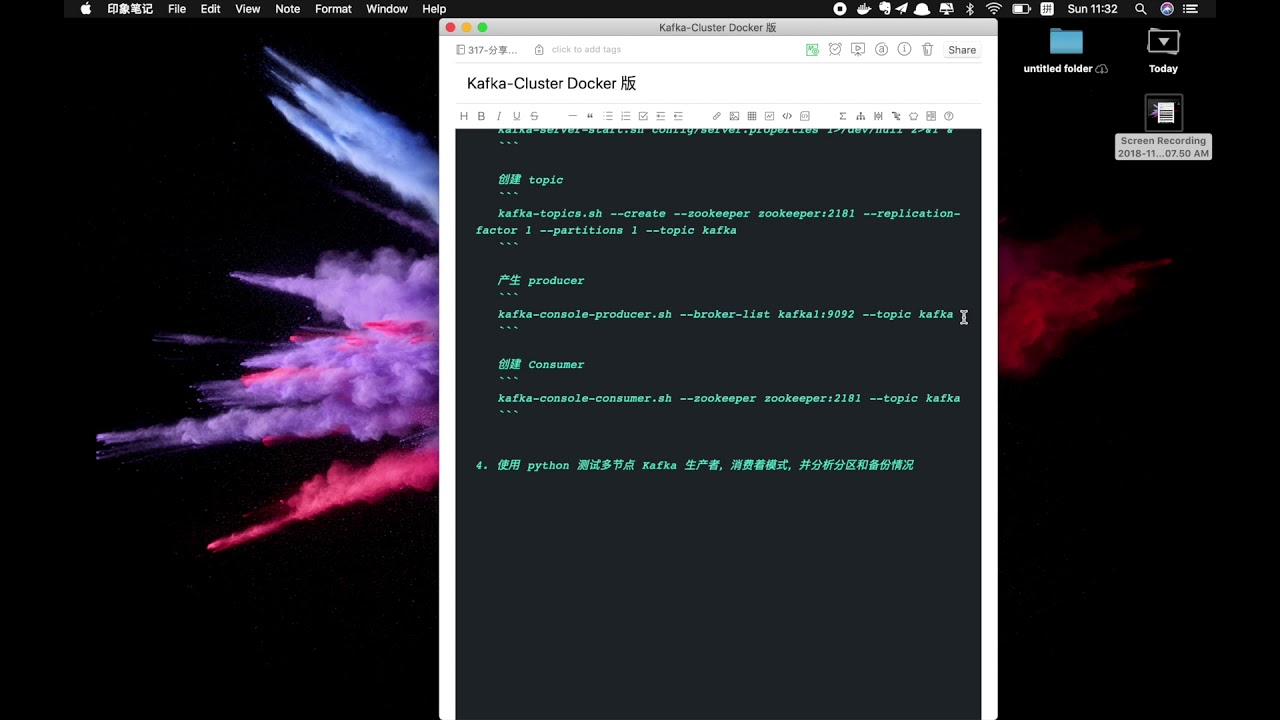Insert a numbered list
1280x720 pixels.
pyautogui.click(x=626, y=116)
